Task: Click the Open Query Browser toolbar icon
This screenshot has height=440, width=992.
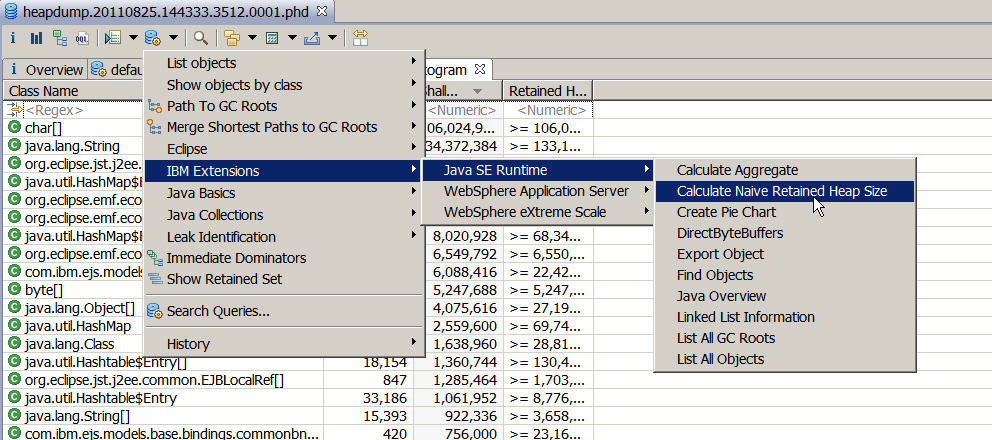Action: click(152, 38)
